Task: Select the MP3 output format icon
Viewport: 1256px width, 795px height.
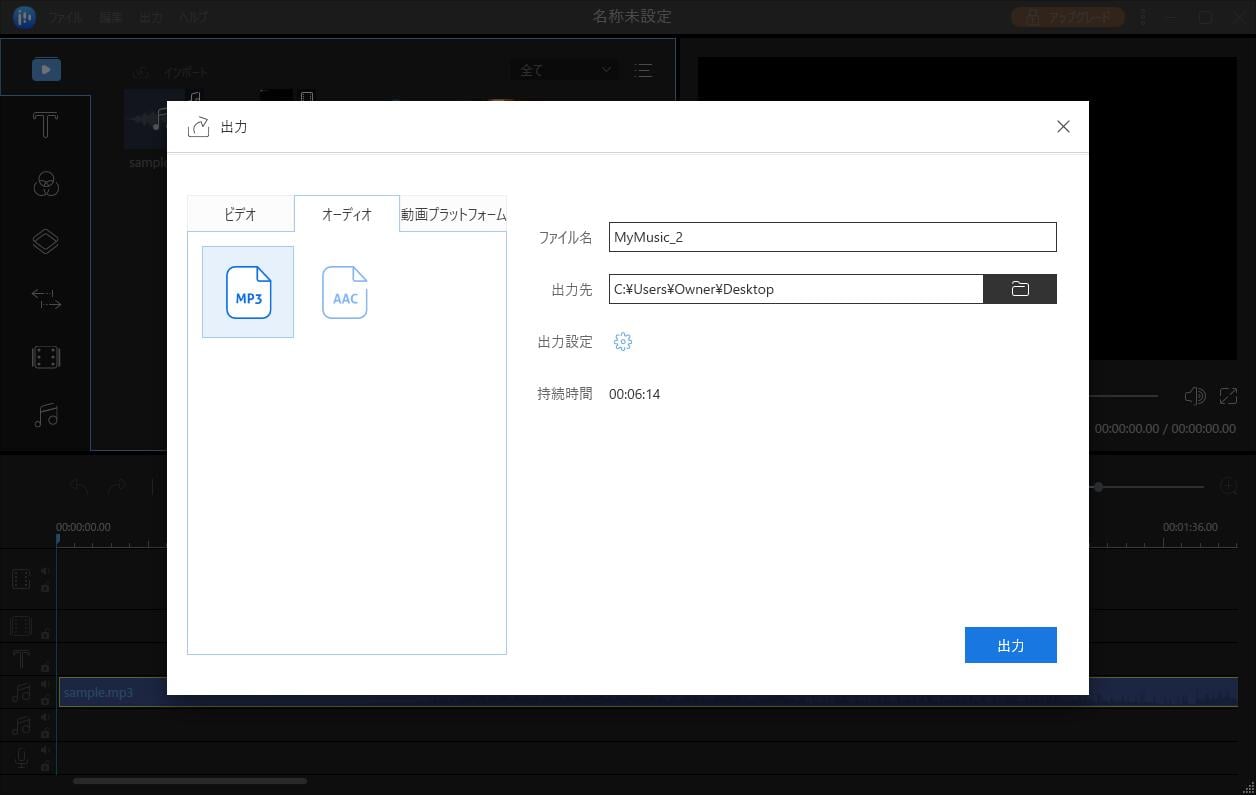Action: point(248,292)
